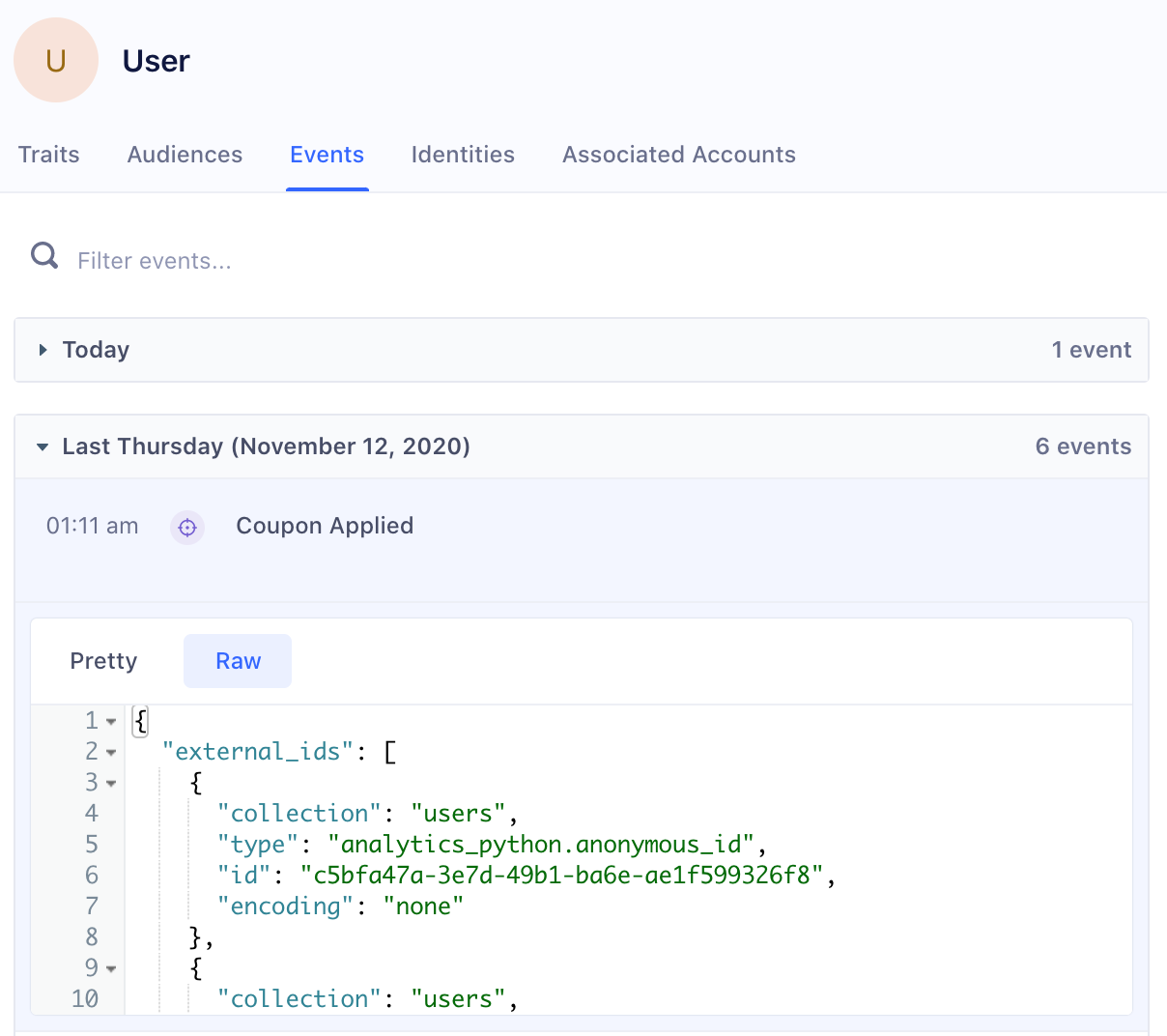Click the 01:11 am timestamp

92,526
